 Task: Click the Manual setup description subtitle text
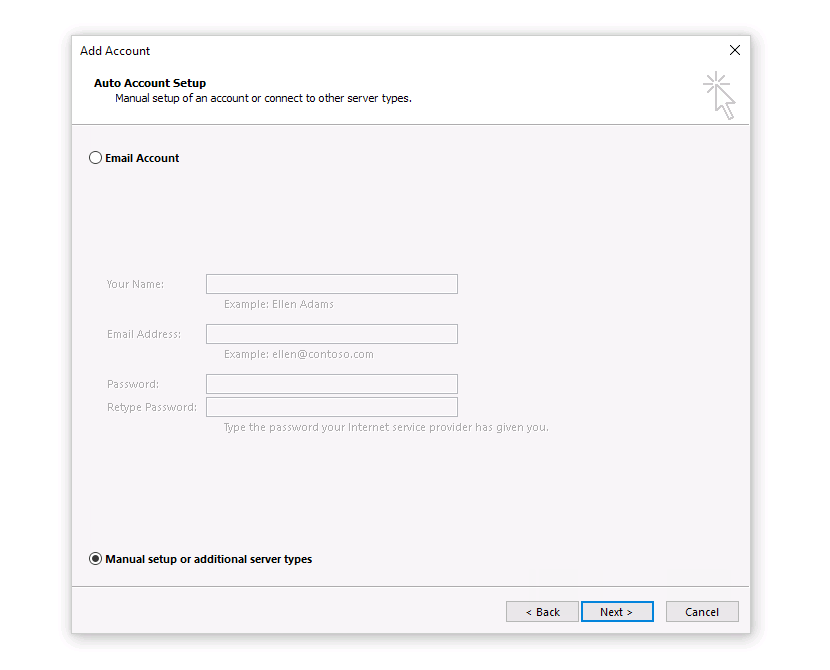tap(263, 99)
